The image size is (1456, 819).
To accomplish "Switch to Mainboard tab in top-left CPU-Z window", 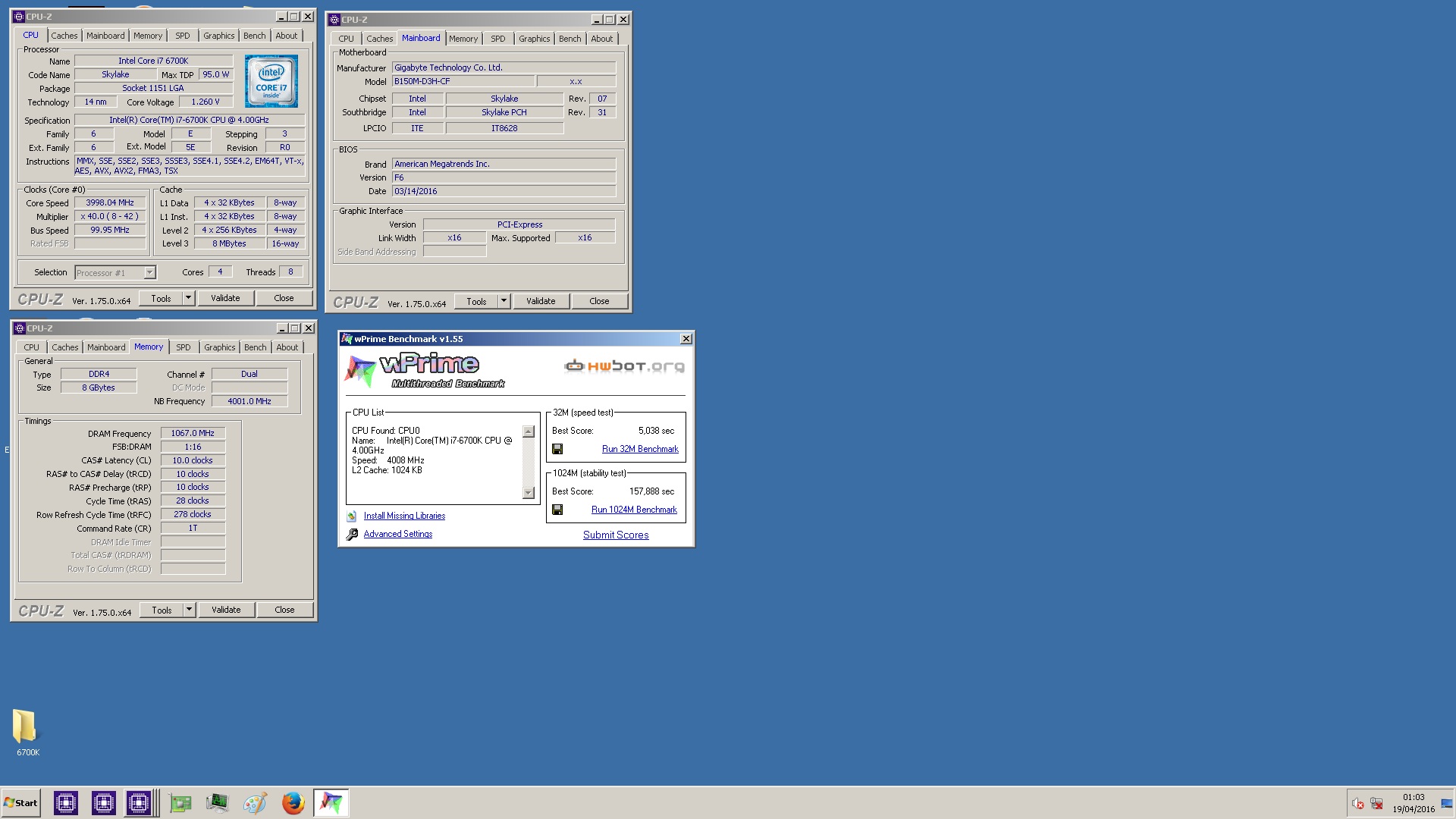I will point(105,36).
